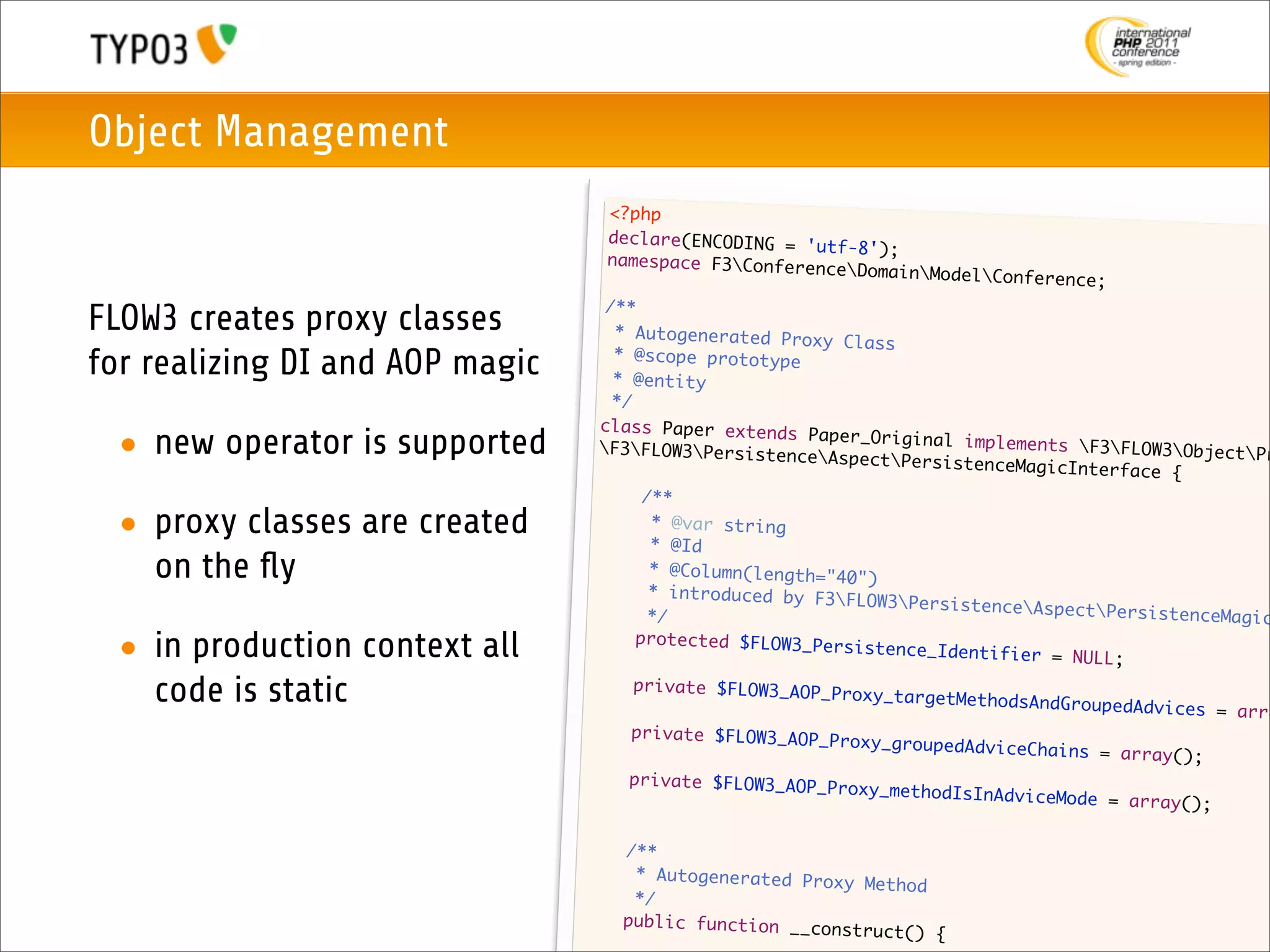Click the "@Id" annotation
This screenshot has width=1270, height=952.
click(x=686, y=545)
